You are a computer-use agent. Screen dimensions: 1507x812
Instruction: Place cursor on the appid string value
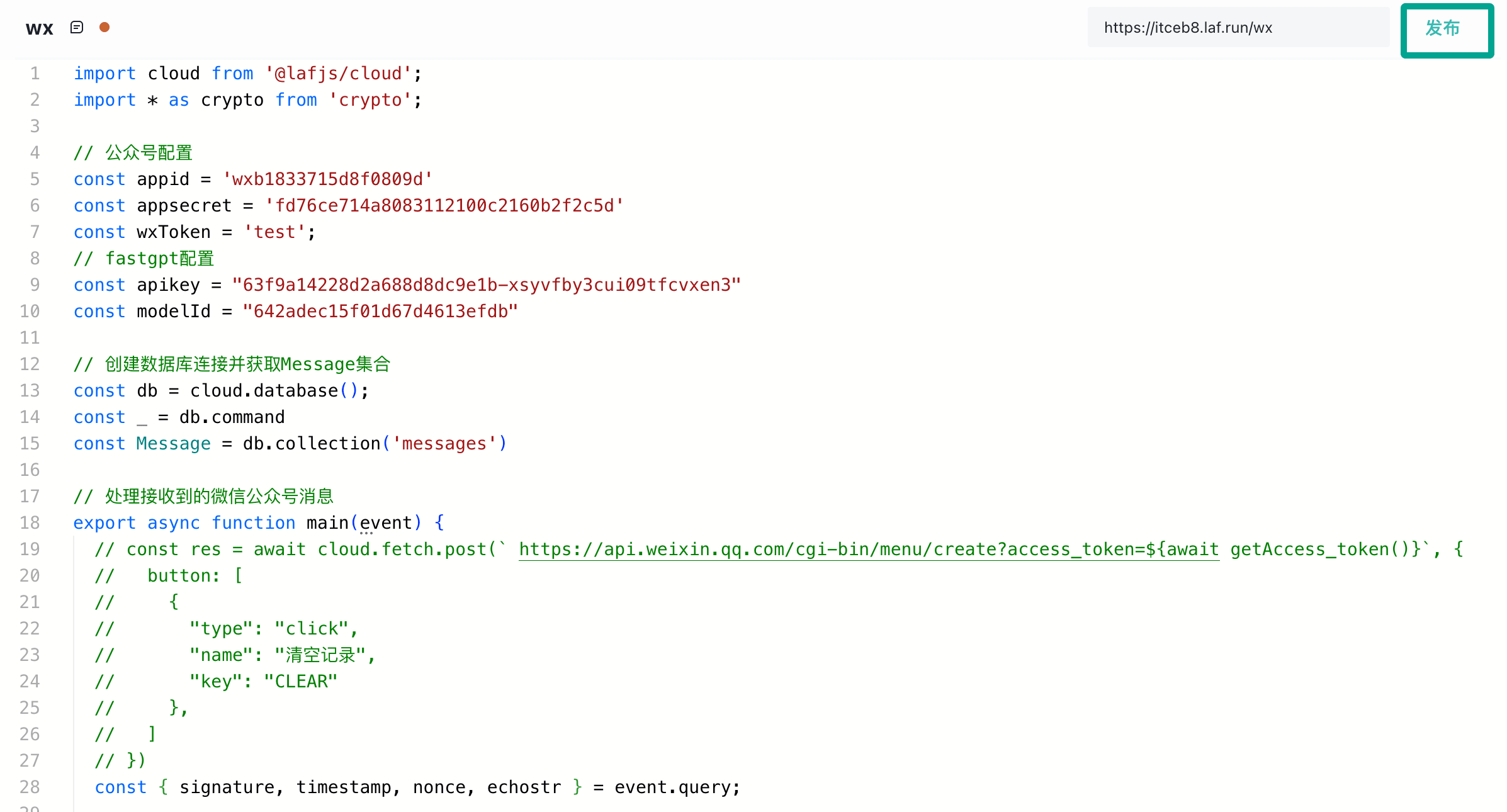click(x=327, y=179)
